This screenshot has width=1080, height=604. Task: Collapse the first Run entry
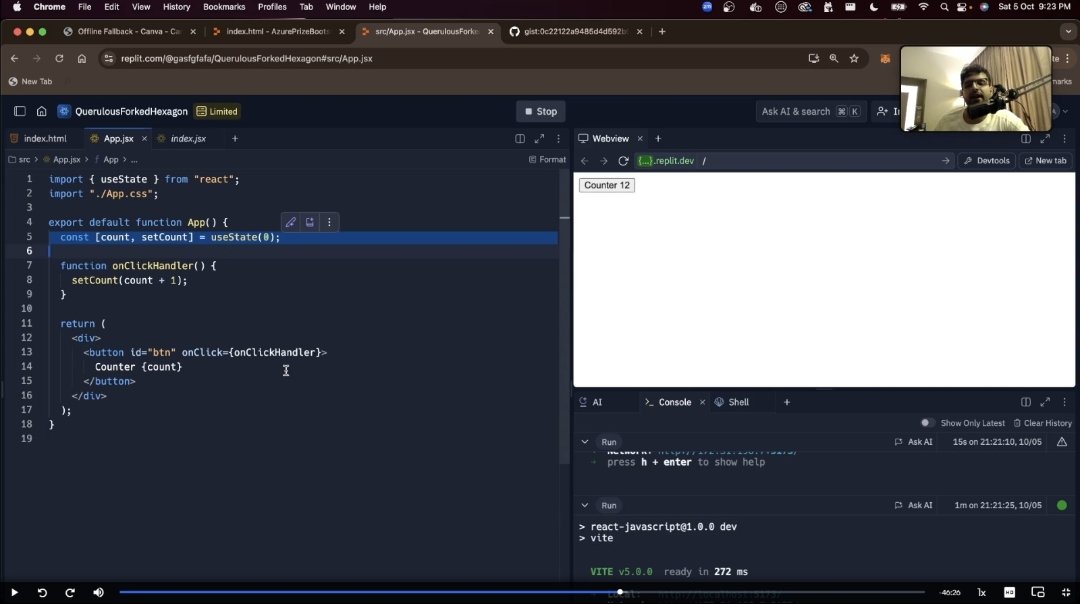[x=585, y=442]
